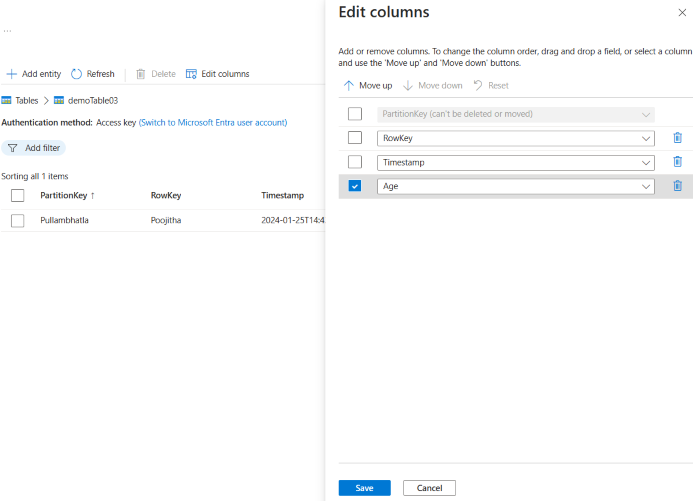Click the Move up arrow icon

349,86
